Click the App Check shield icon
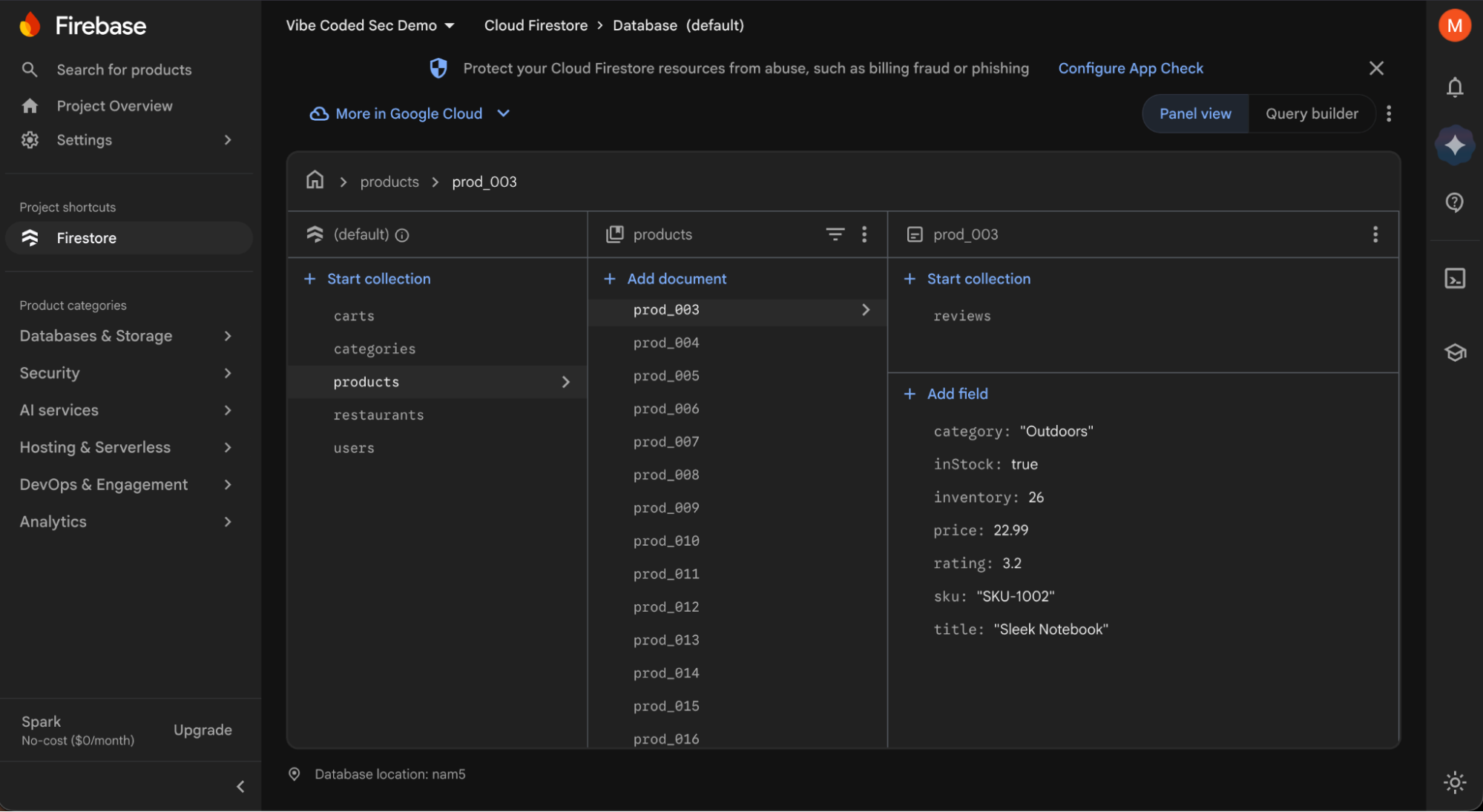The height and width of the screenshot is (812, 1483). pyautogui.click(x=438, y=68)
